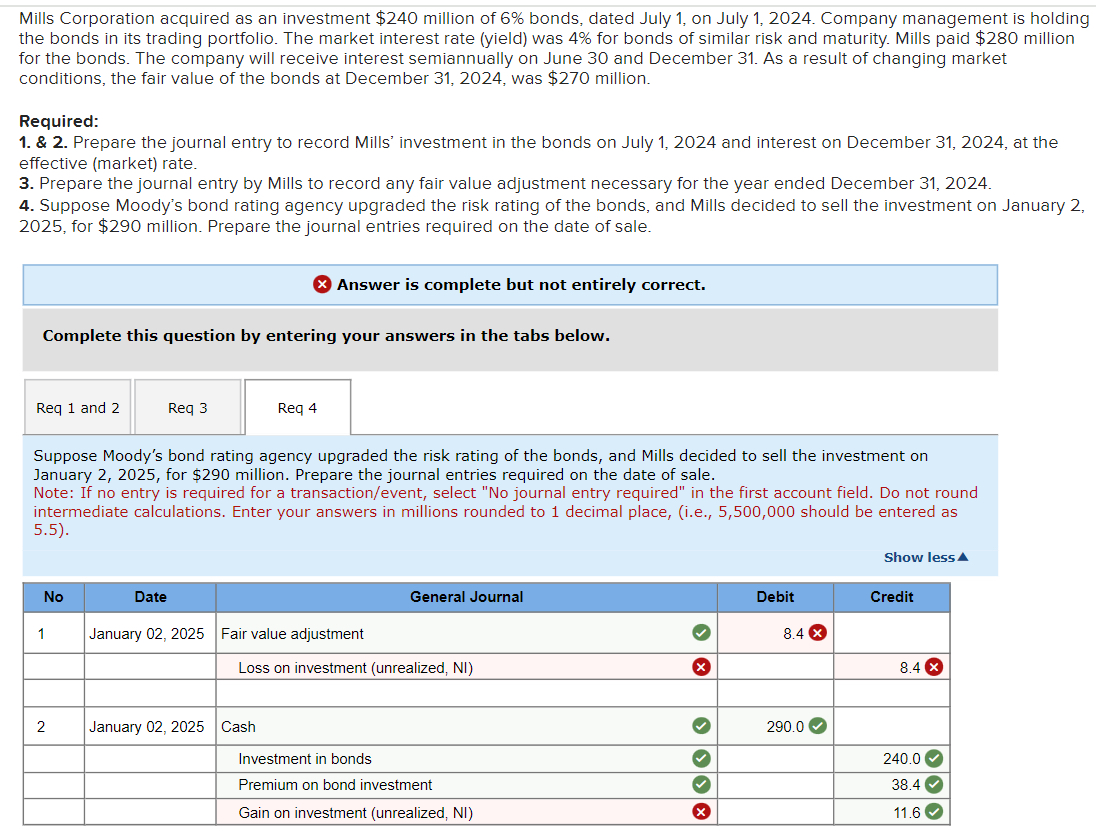The width and height of the screenshot is (1096, 831).
Task: Click the red X beside Gain on investment (unrealized, NI)
Action: [x=700, y=812]
